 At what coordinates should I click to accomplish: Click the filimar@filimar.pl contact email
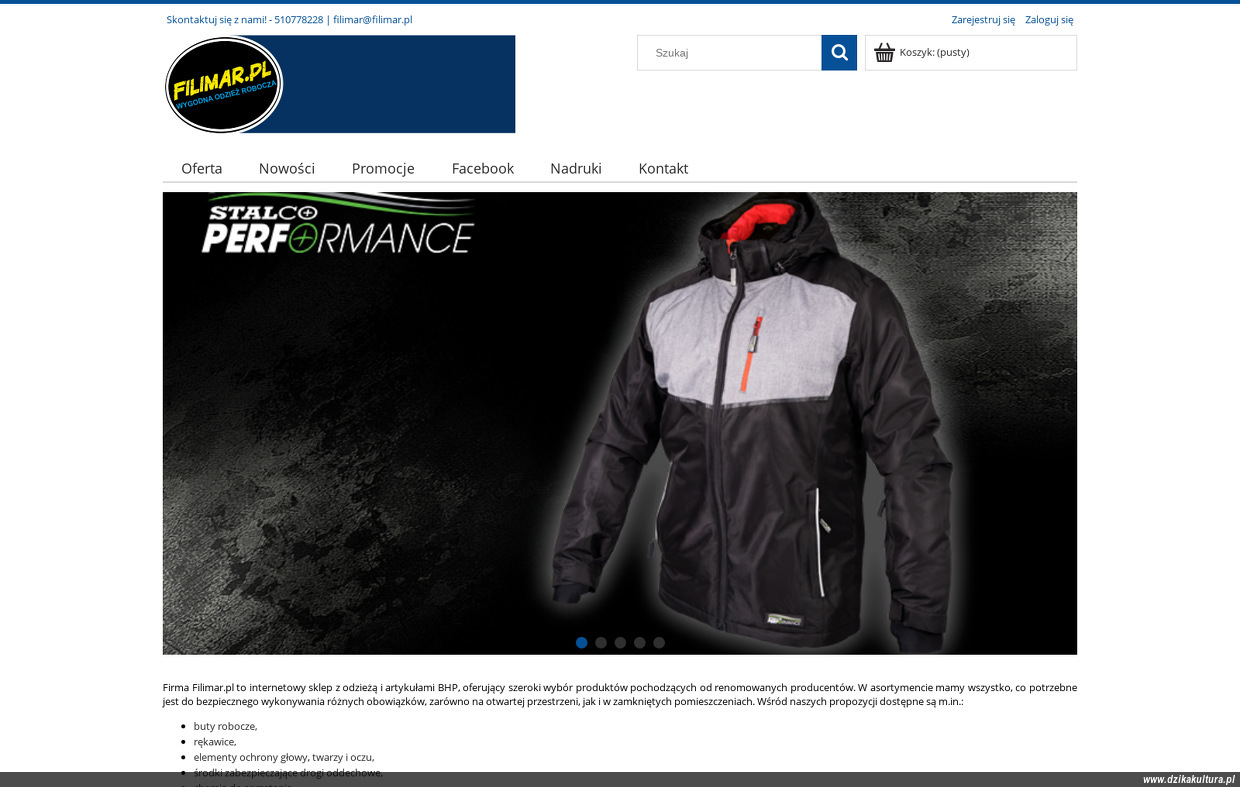pyautogui.click(x=373, y=19)
